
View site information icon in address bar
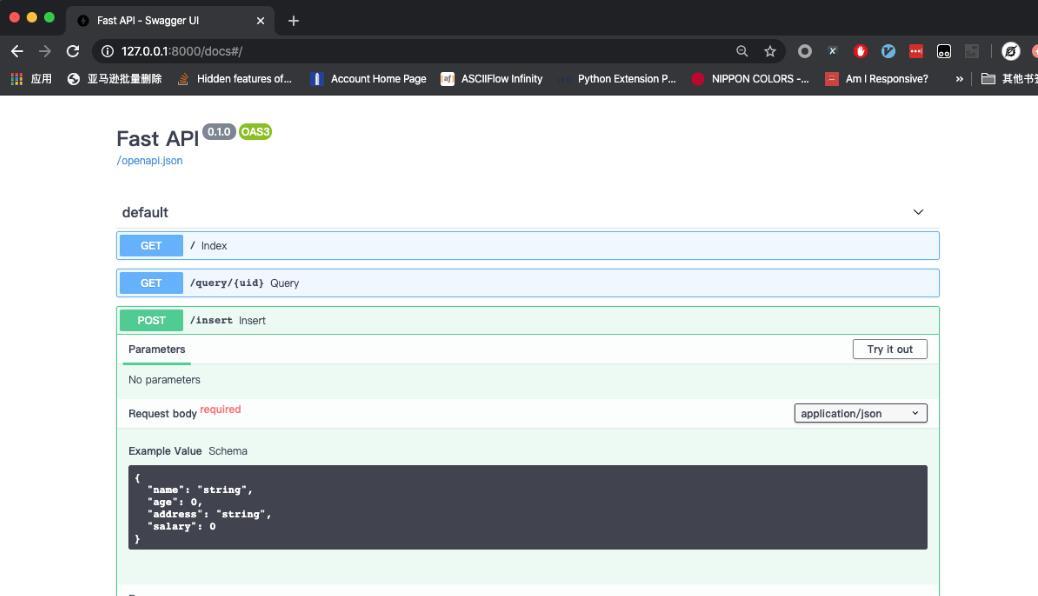pyautogui.click(x=107, y=51)
